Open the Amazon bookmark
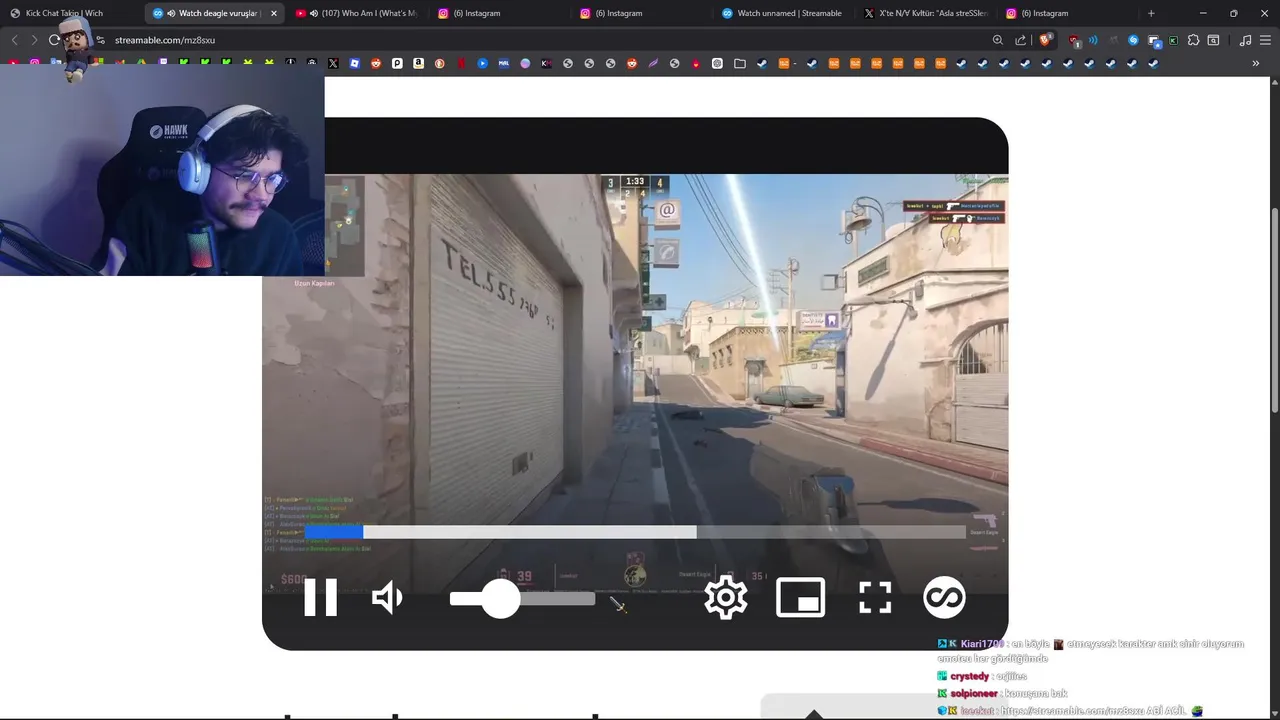 coord(418,63)
